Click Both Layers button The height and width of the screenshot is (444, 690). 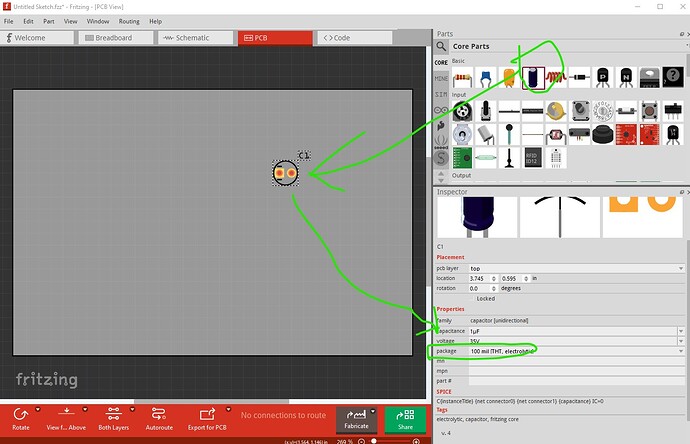click(114, 419)
